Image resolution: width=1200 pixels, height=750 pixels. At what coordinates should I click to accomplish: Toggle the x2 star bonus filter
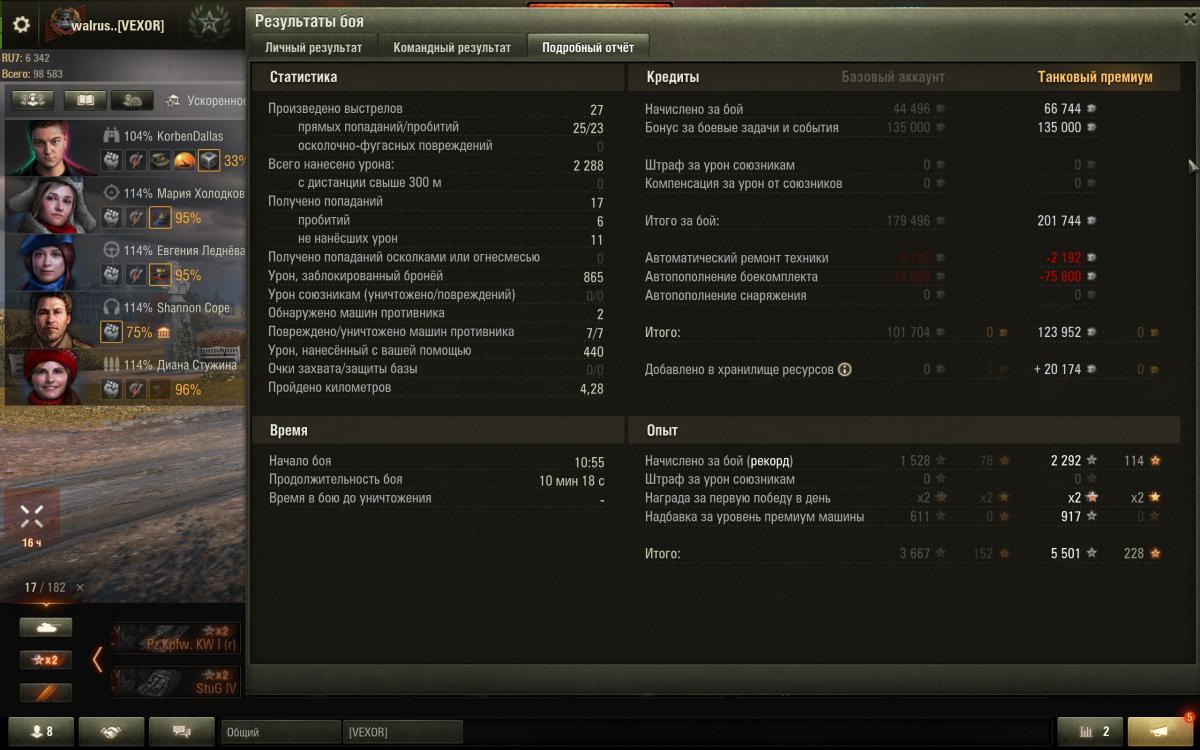46,660
